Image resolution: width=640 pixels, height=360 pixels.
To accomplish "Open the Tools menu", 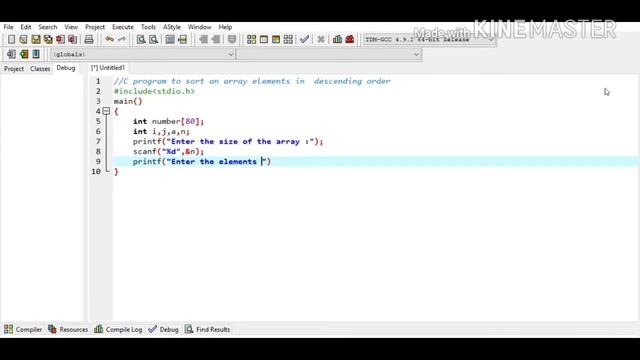I will click(148, 27).
